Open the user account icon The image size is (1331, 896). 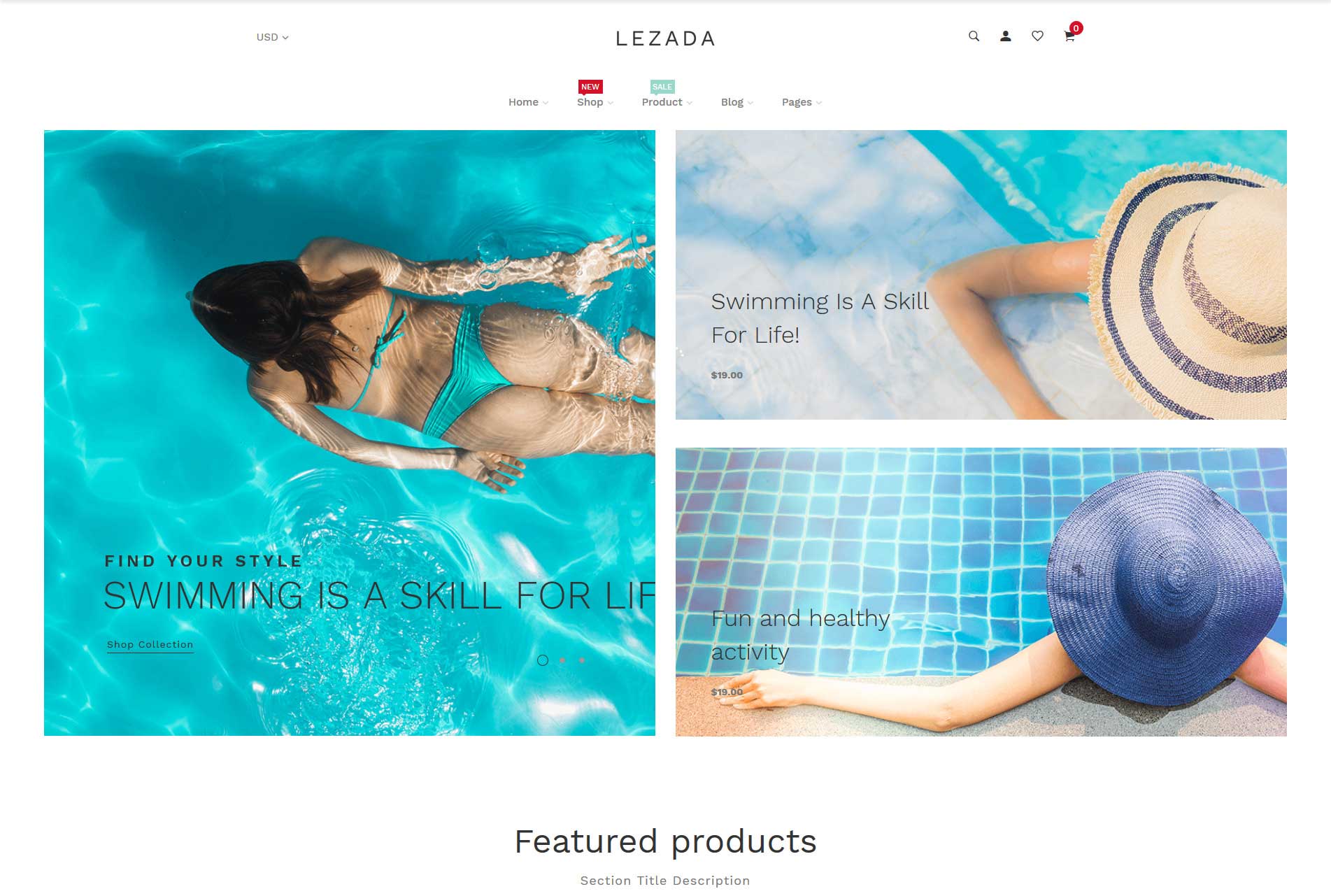coord(1006,36)
